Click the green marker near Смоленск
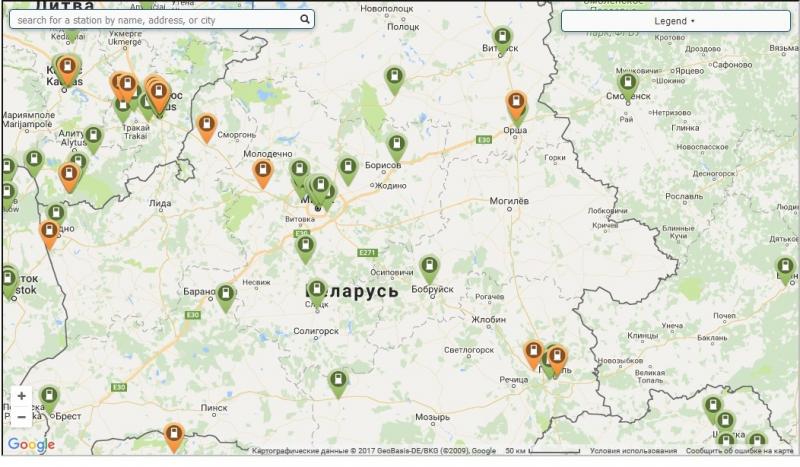Screen dimensions: 800x467 point(628,83)
